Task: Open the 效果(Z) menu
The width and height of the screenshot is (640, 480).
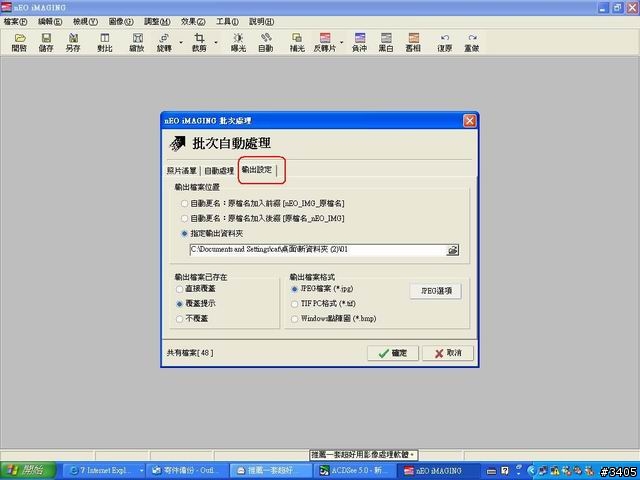Action: [x=193, y=22]
